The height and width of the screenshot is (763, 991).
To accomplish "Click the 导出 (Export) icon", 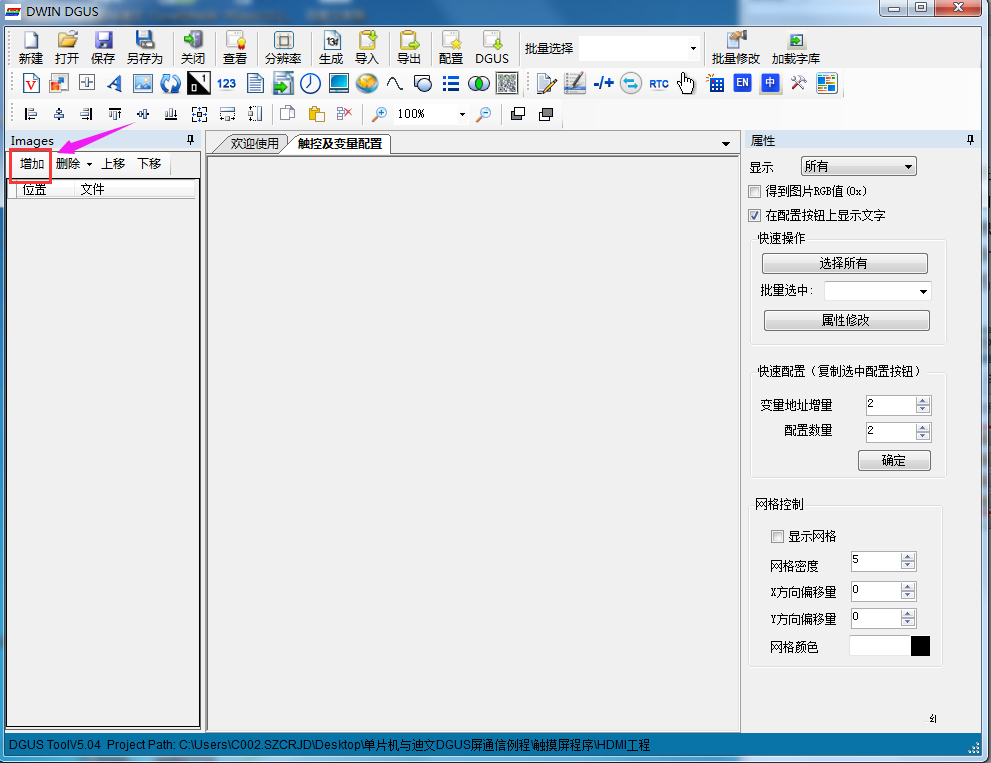I will click(x=409, y=48).
